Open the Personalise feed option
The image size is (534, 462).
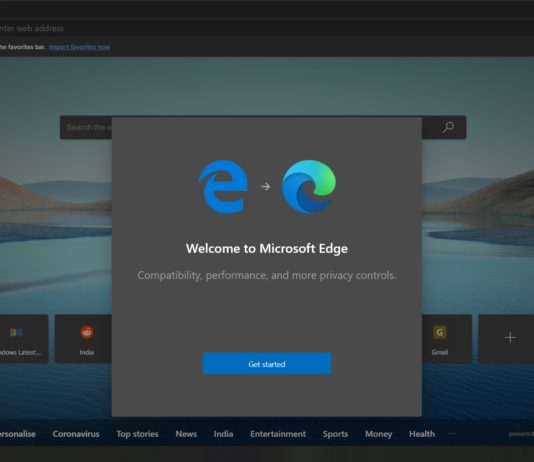point(17,434)
